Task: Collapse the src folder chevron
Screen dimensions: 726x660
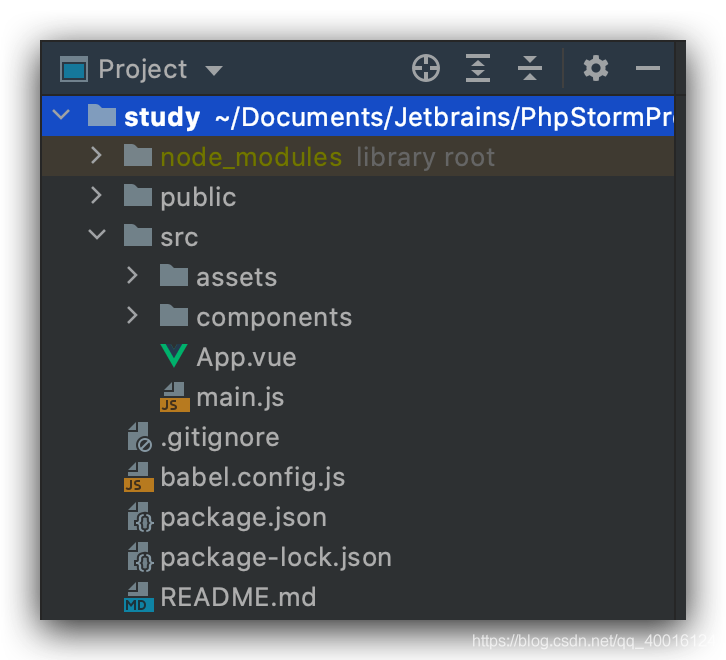Action: point(97,234)
